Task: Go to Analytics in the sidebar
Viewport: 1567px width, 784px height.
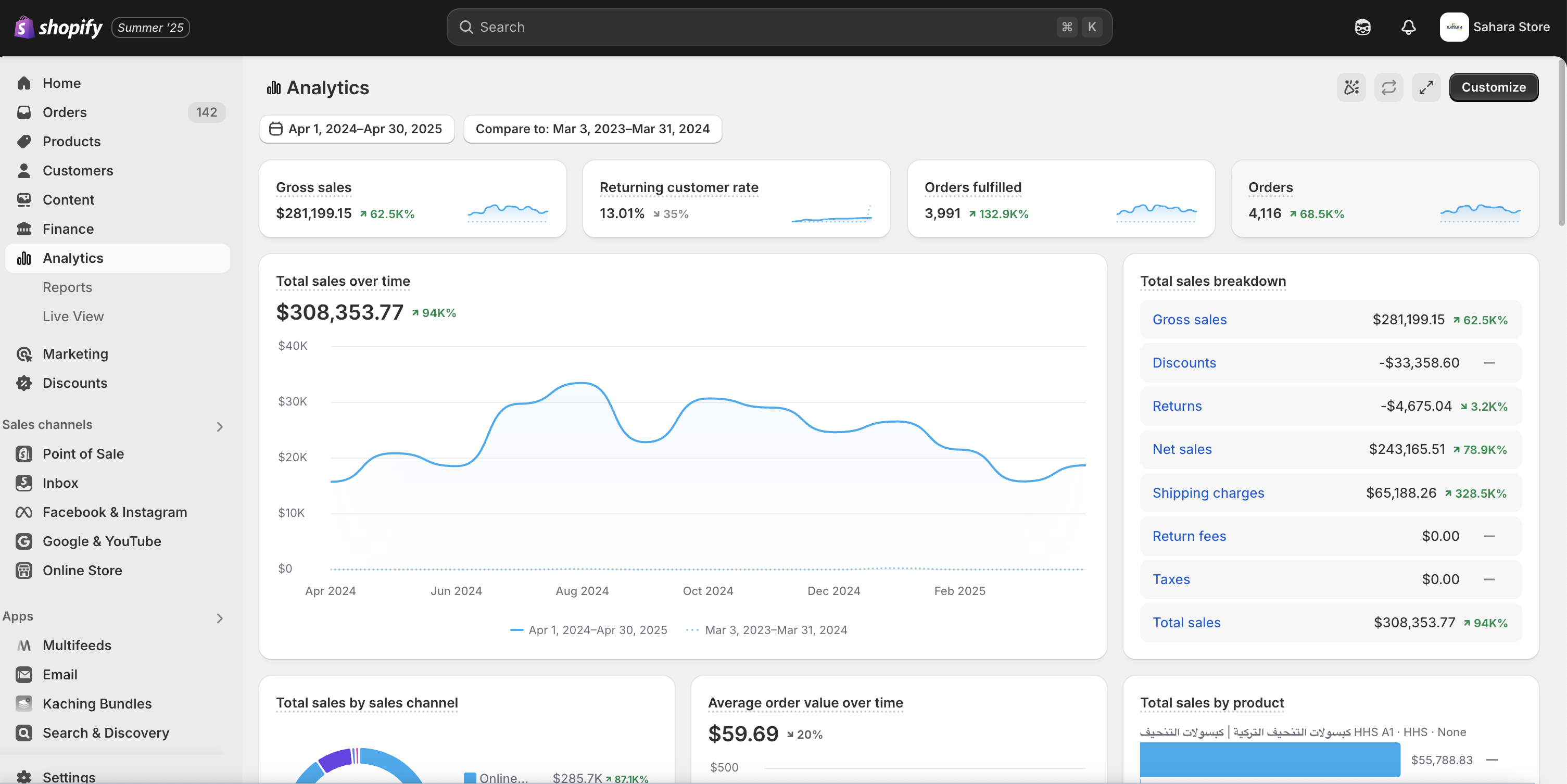Action: click(118, 259)
